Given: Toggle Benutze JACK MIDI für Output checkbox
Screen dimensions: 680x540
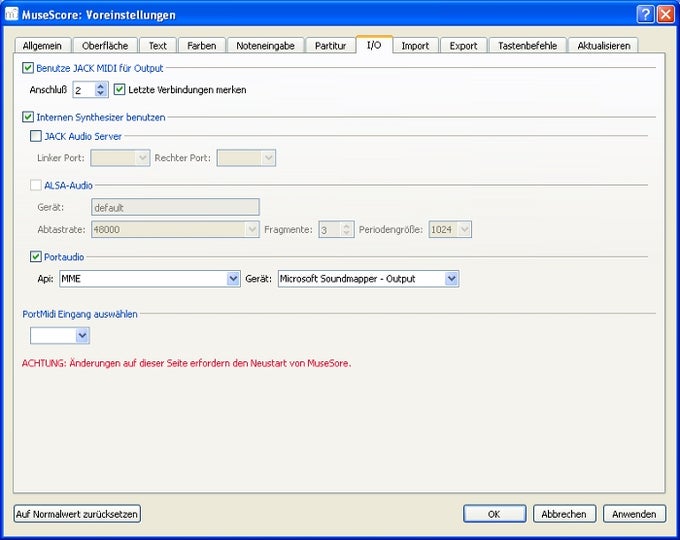Looking at the screenshot, I should coord(28,68).
